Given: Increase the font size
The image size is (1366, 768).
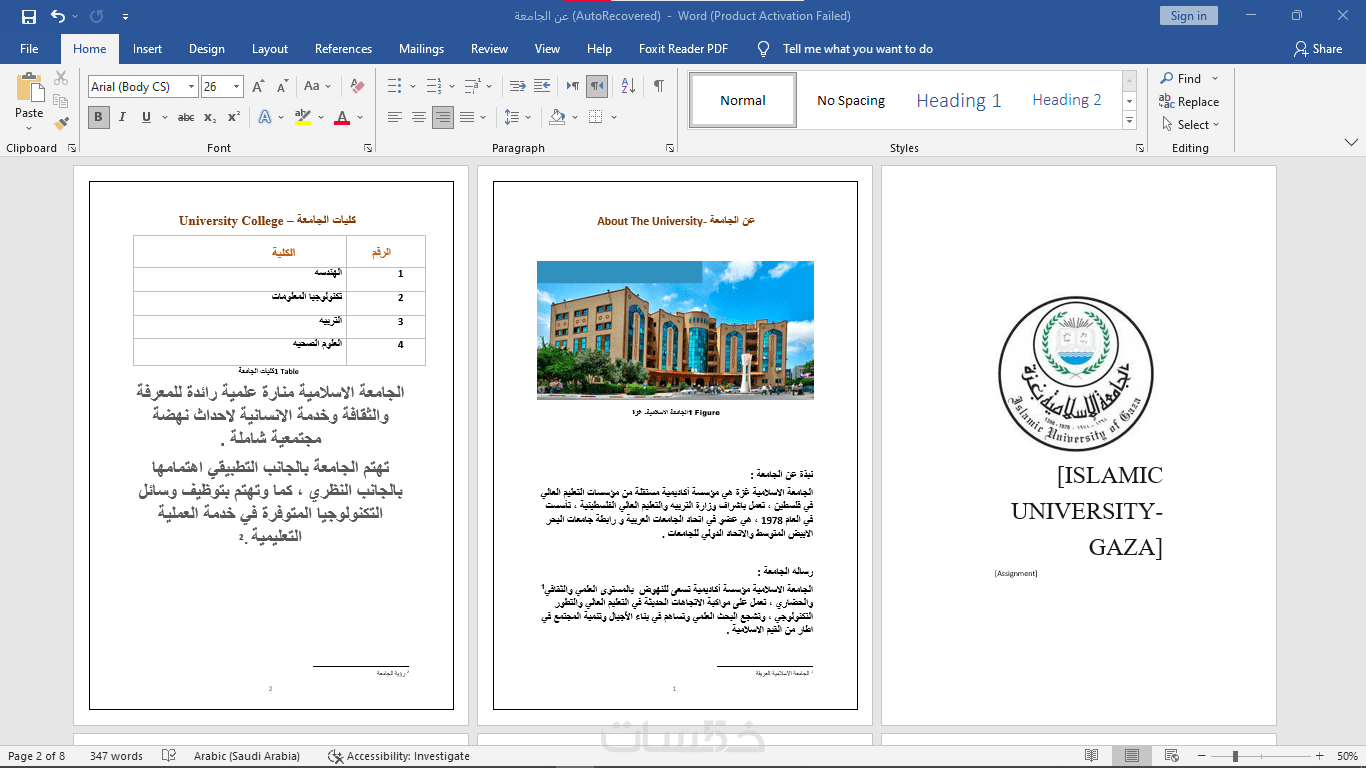Looking at the screenshot, I should pos(258,87).
